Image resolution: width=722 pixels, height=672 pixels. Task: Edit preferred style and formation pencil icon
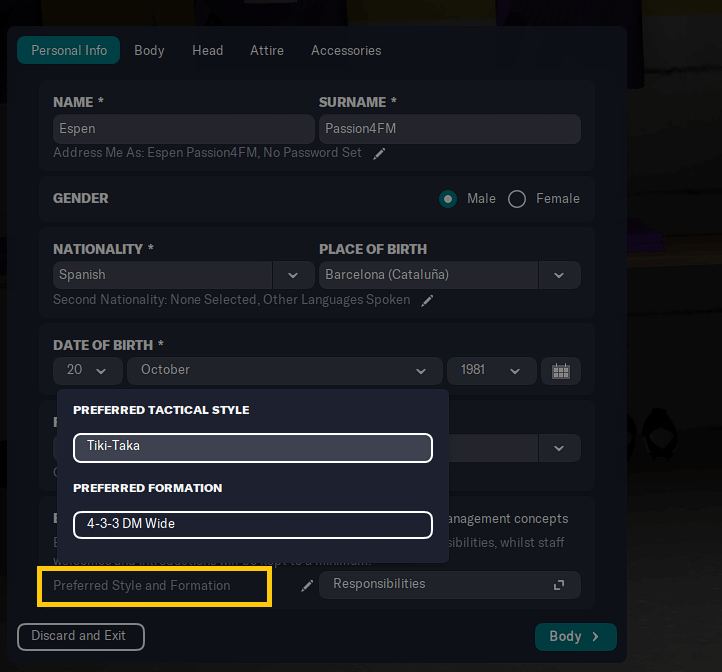(307, 586)
